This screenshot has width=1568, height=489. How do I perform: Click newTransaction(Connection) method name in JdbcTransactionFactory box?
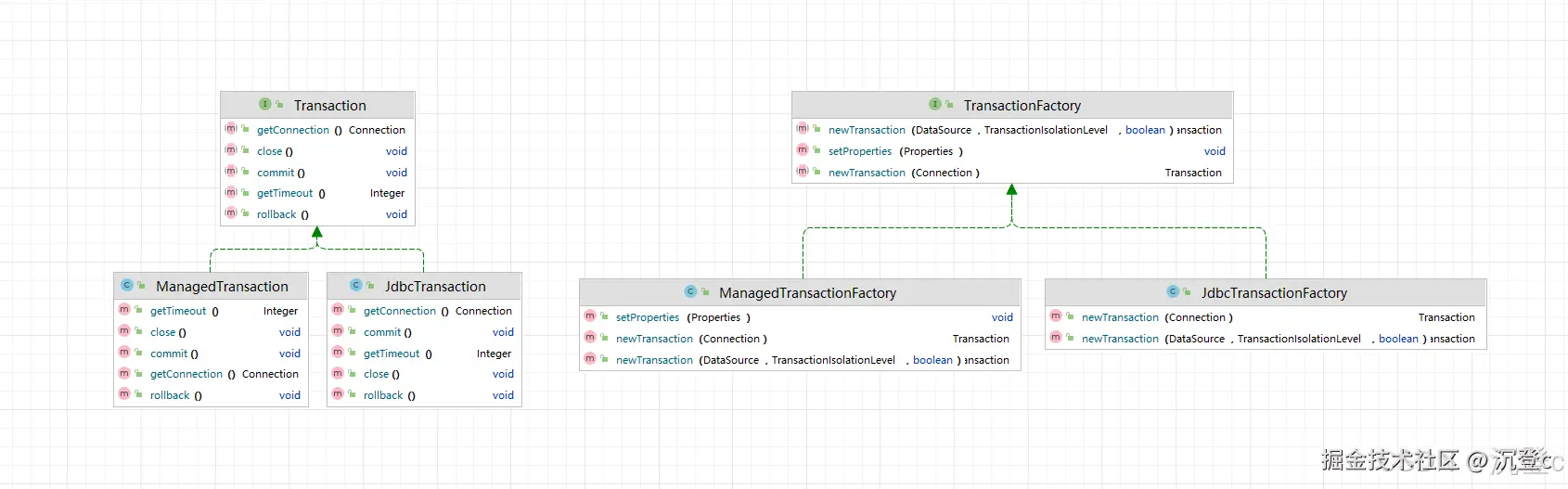[1120, 317]
